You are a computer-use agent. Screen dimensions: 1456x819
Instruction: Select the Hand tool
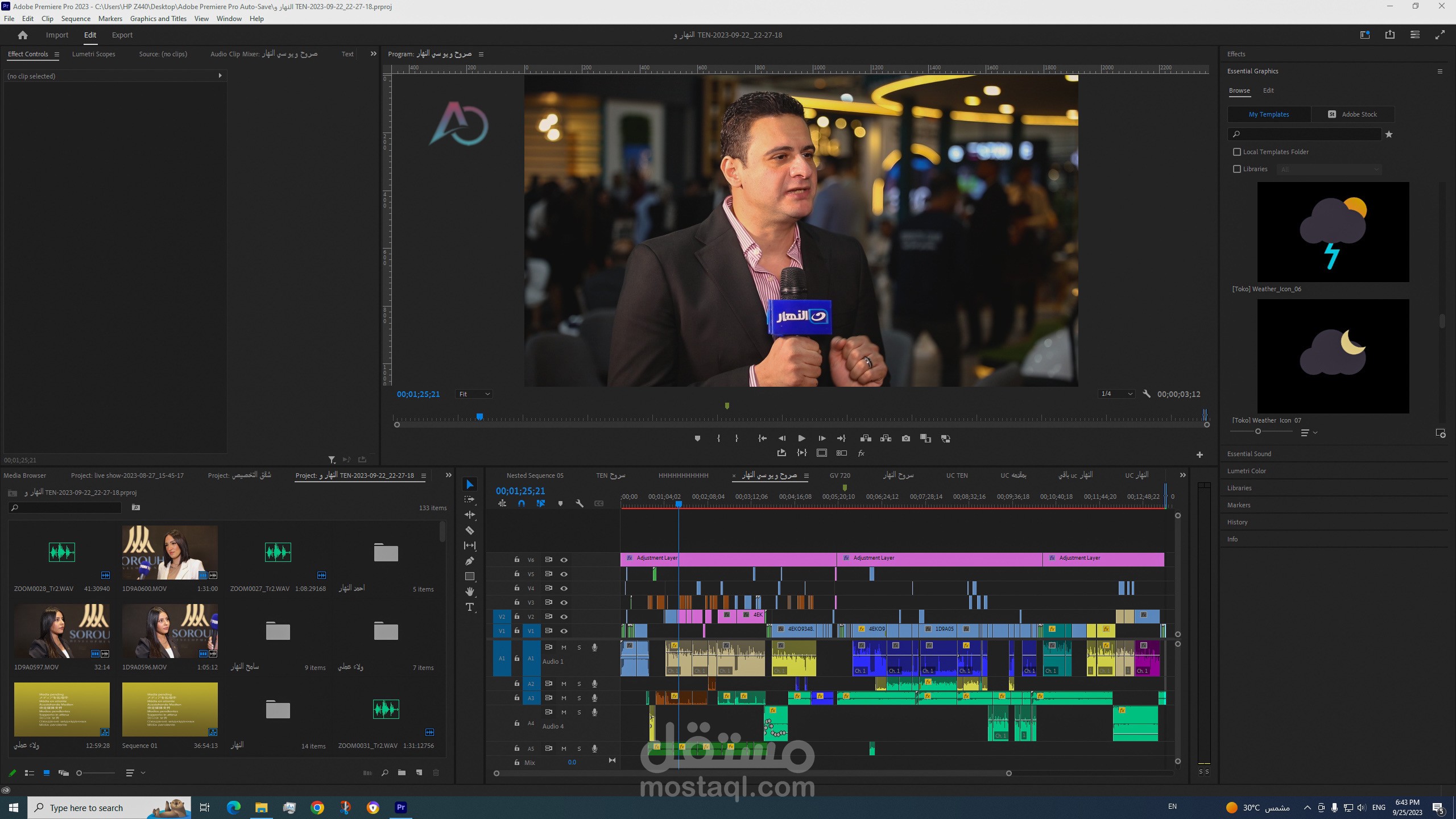[470, 592]
